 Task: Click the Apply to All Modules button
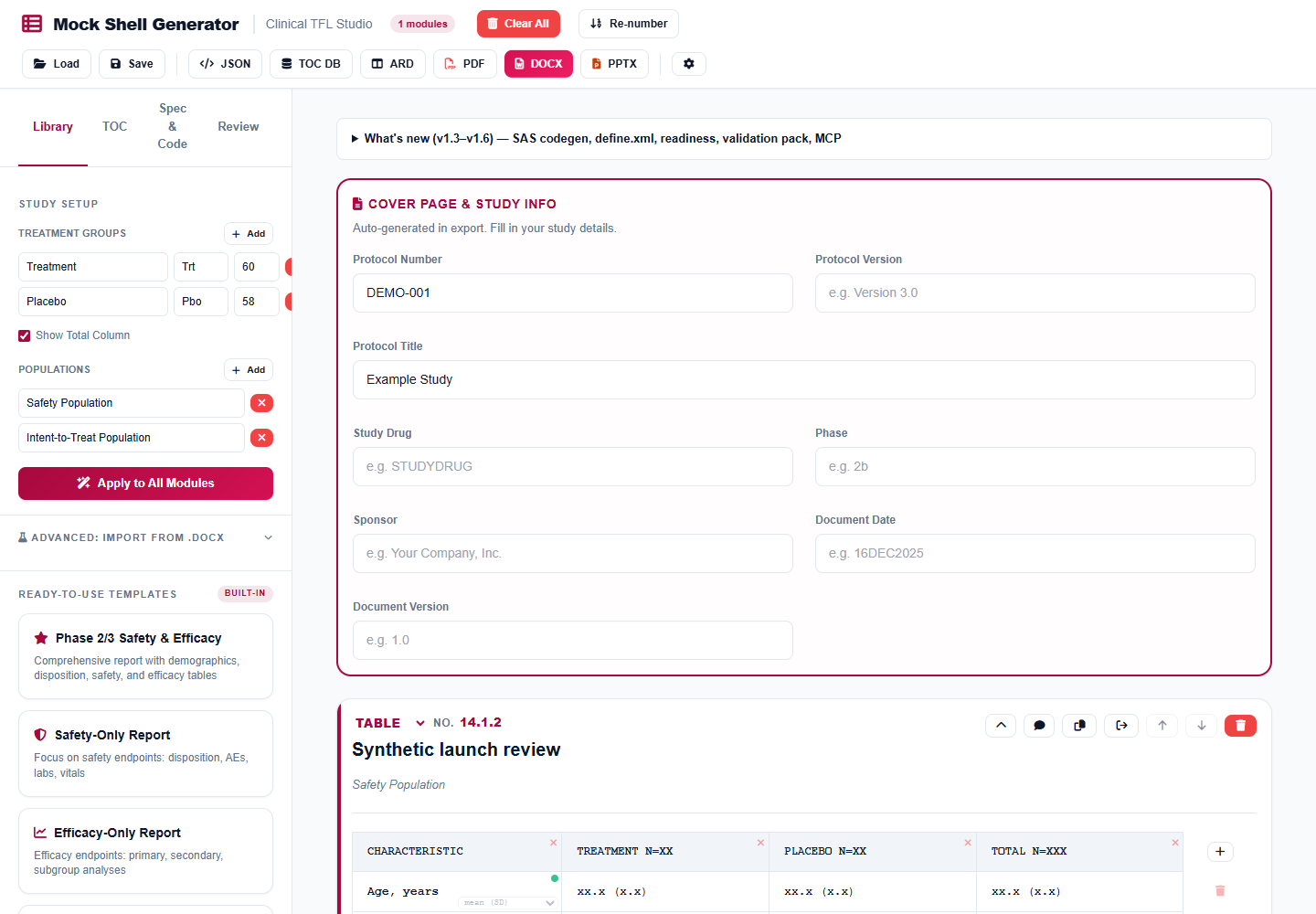[x=146, y=484]
